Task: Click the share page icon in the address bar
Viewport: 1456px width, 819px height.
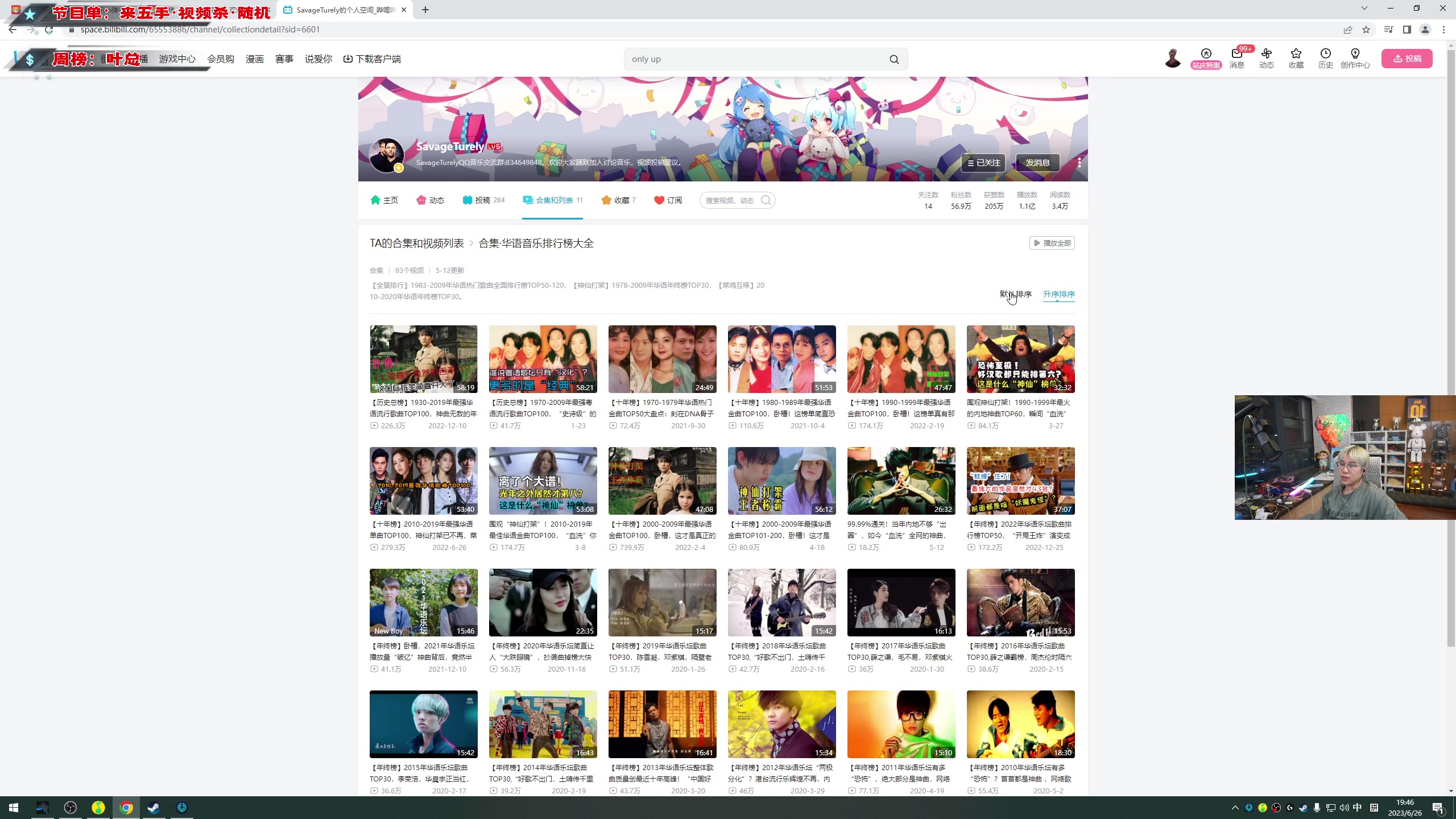Action: pyautogui.click(x=1348, y=30)
